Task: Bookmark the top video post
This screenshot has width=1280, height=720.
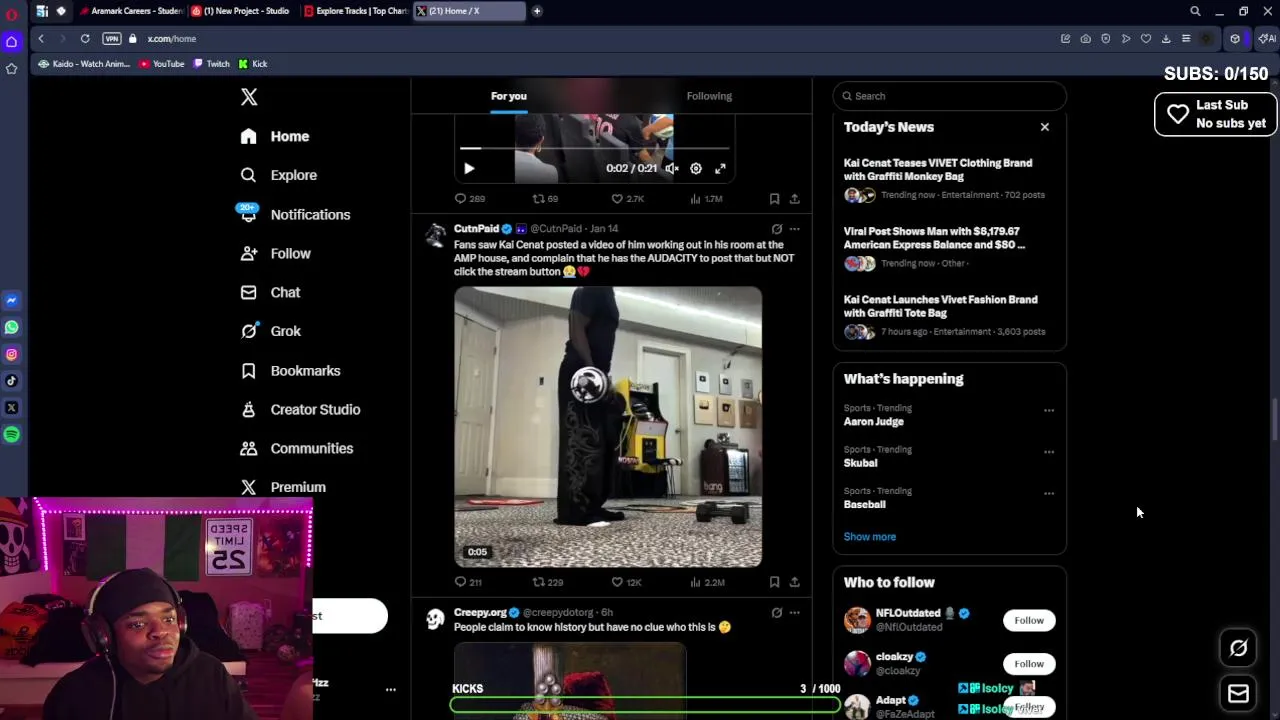Action: click(x=774, y=199)
